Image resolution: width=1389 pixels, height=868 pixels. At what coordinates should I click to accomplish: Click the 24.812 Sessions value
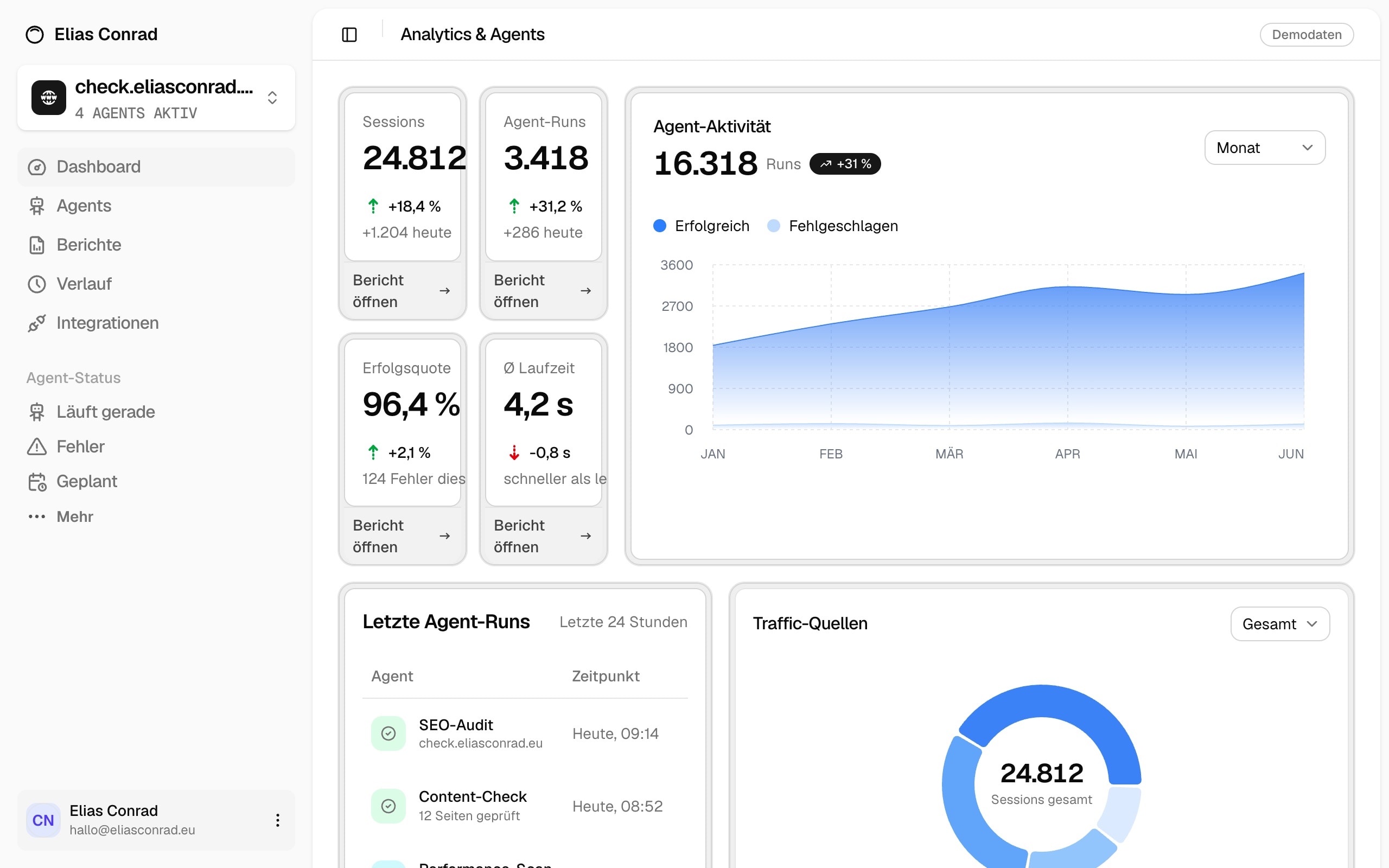click(415, 158)
